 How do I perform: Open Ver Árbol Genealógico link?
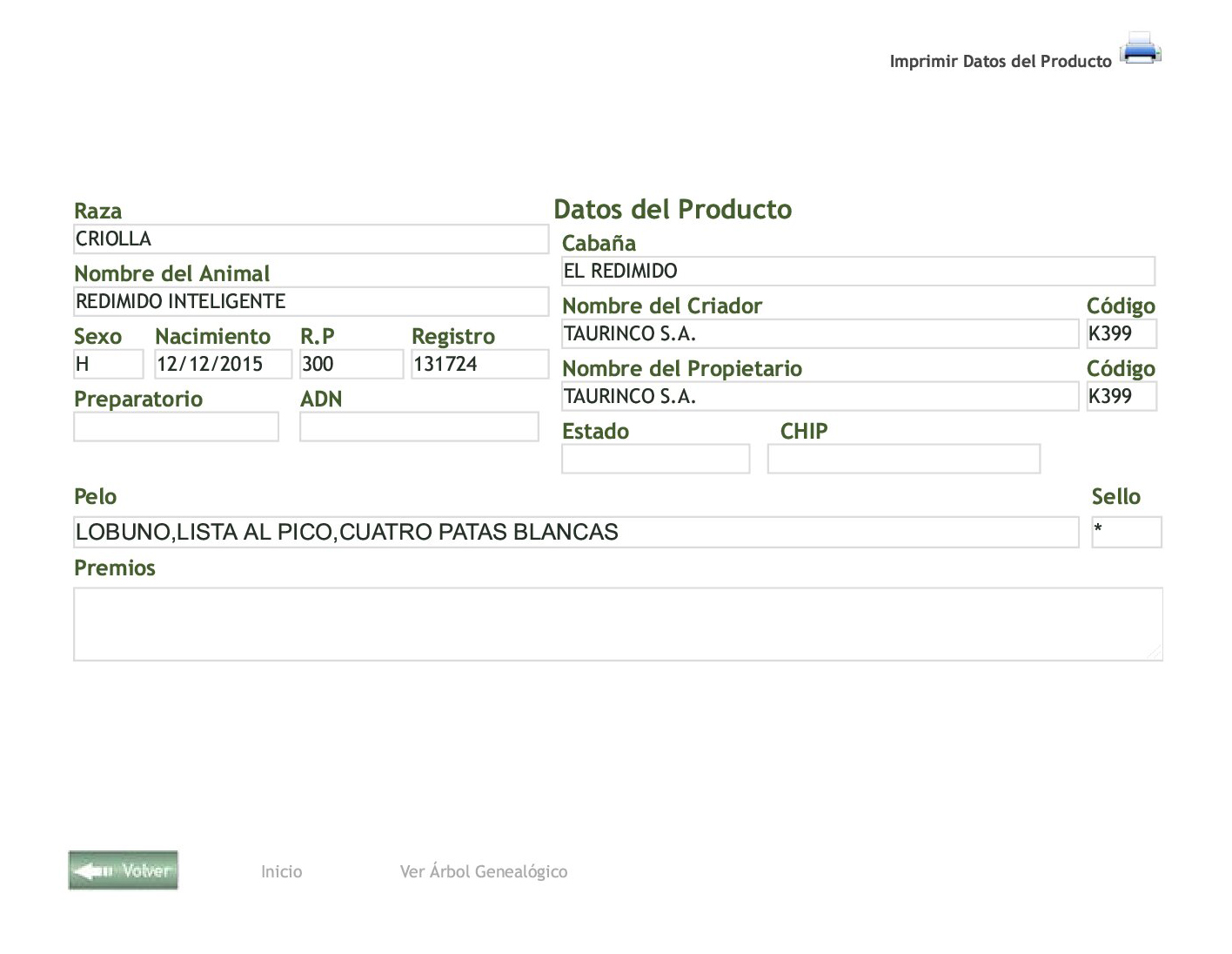pyautogui.click(x=483, y=871)
